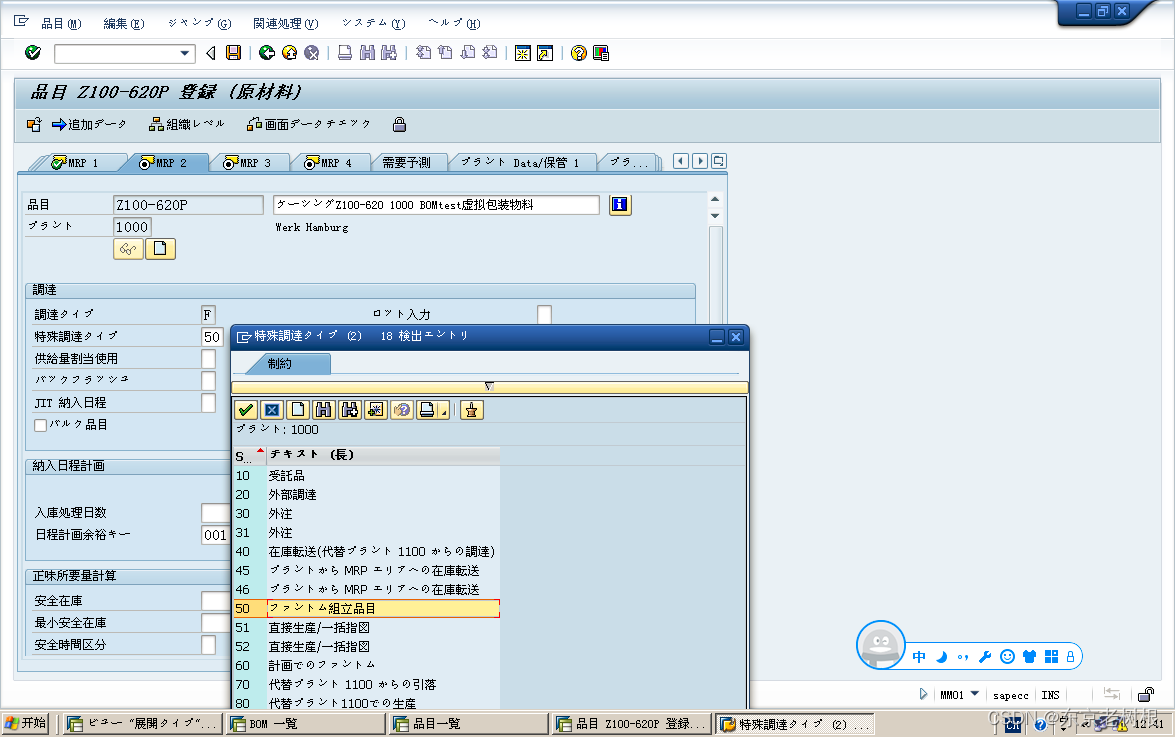This screenshot has width=1175, height=737.
Task: Click the Find binoculars icon in main toolbar
Action: point(367,52)
